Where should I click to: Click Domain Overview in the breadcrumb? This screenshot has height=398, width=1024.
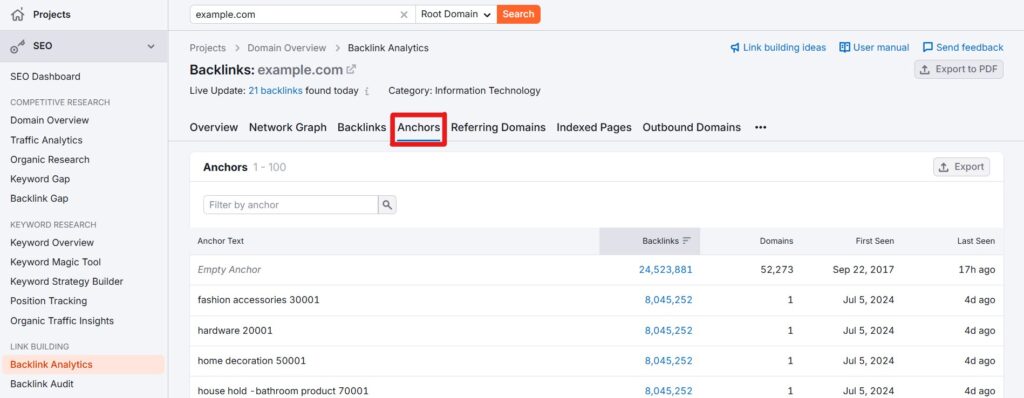point(287,48)
